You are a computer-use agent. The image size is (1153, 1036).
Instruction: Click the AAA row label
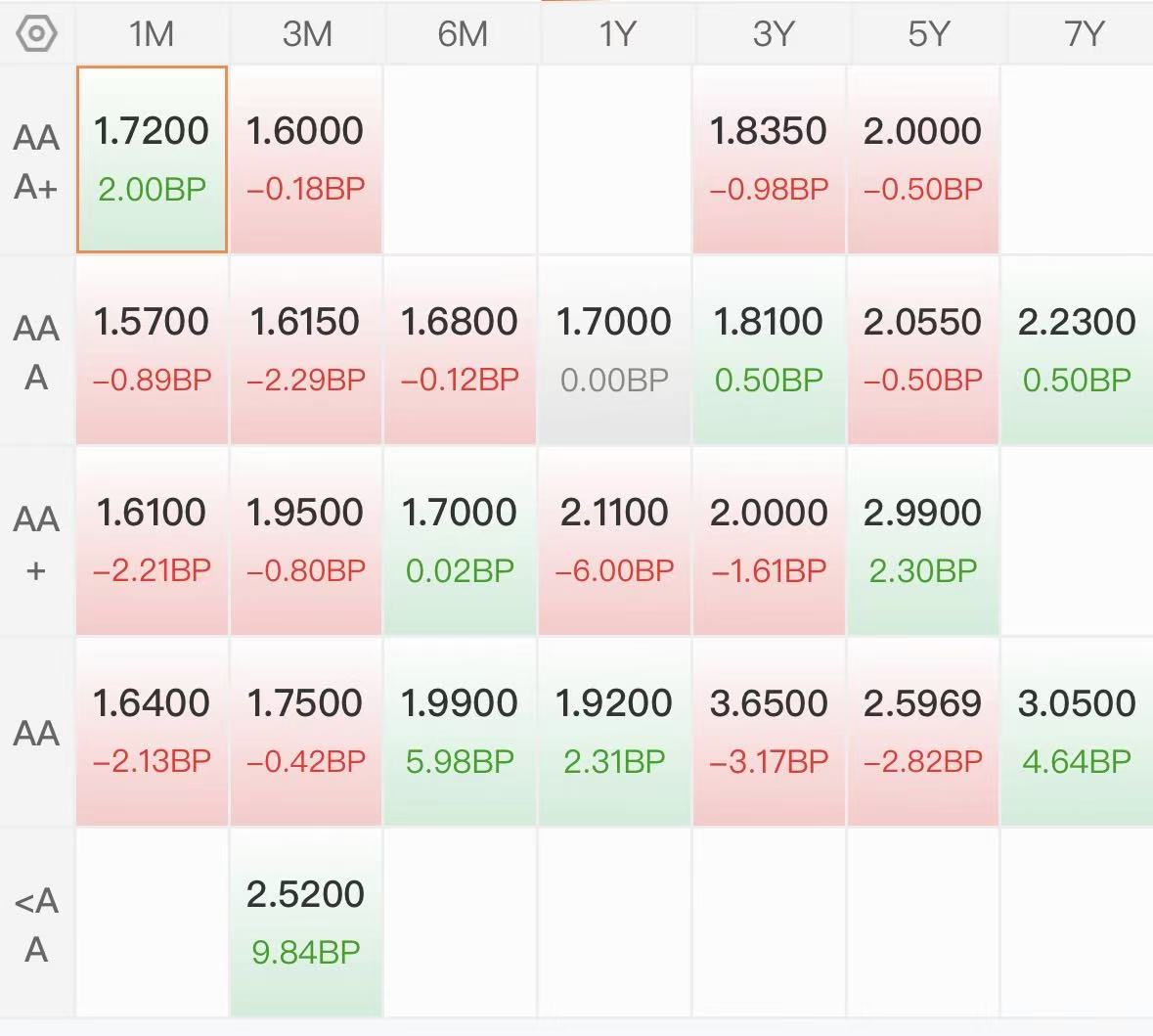pyautogui.click(x=36, y=352)
